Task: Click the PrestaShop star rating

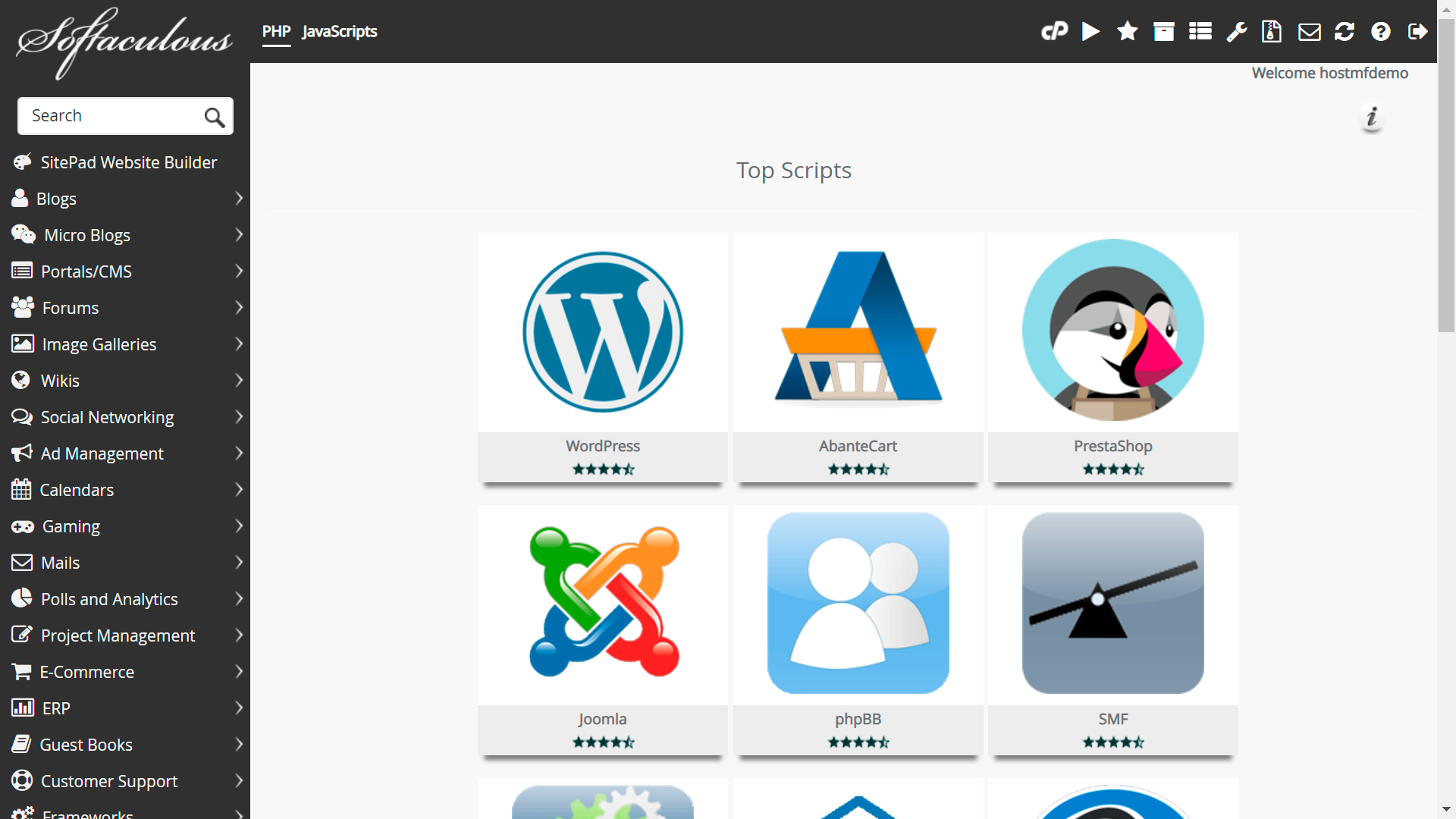Action: [1112, 469]
